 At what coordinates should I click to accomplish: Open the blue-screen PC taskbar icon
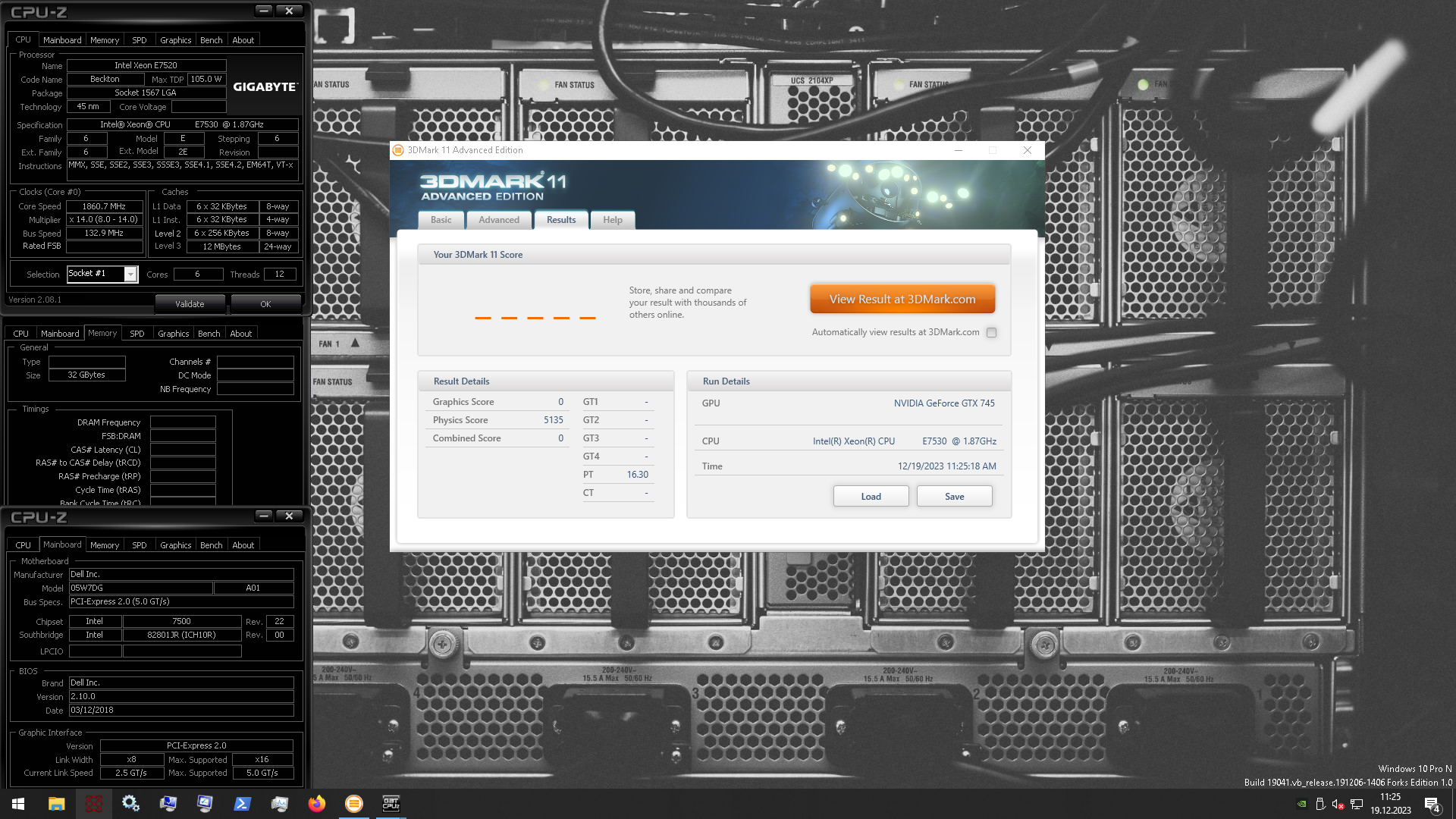pos(168,804)
